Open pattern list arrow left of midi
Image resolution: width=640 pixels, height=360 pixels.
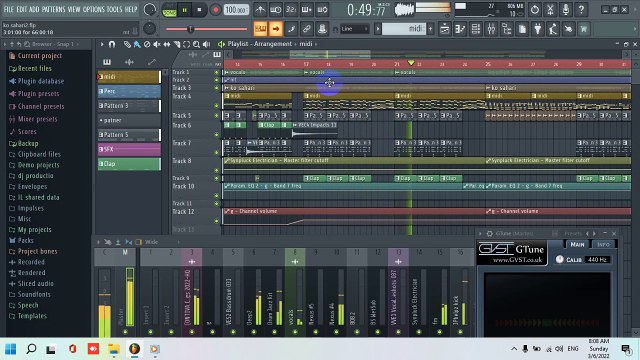click(378, 29)
